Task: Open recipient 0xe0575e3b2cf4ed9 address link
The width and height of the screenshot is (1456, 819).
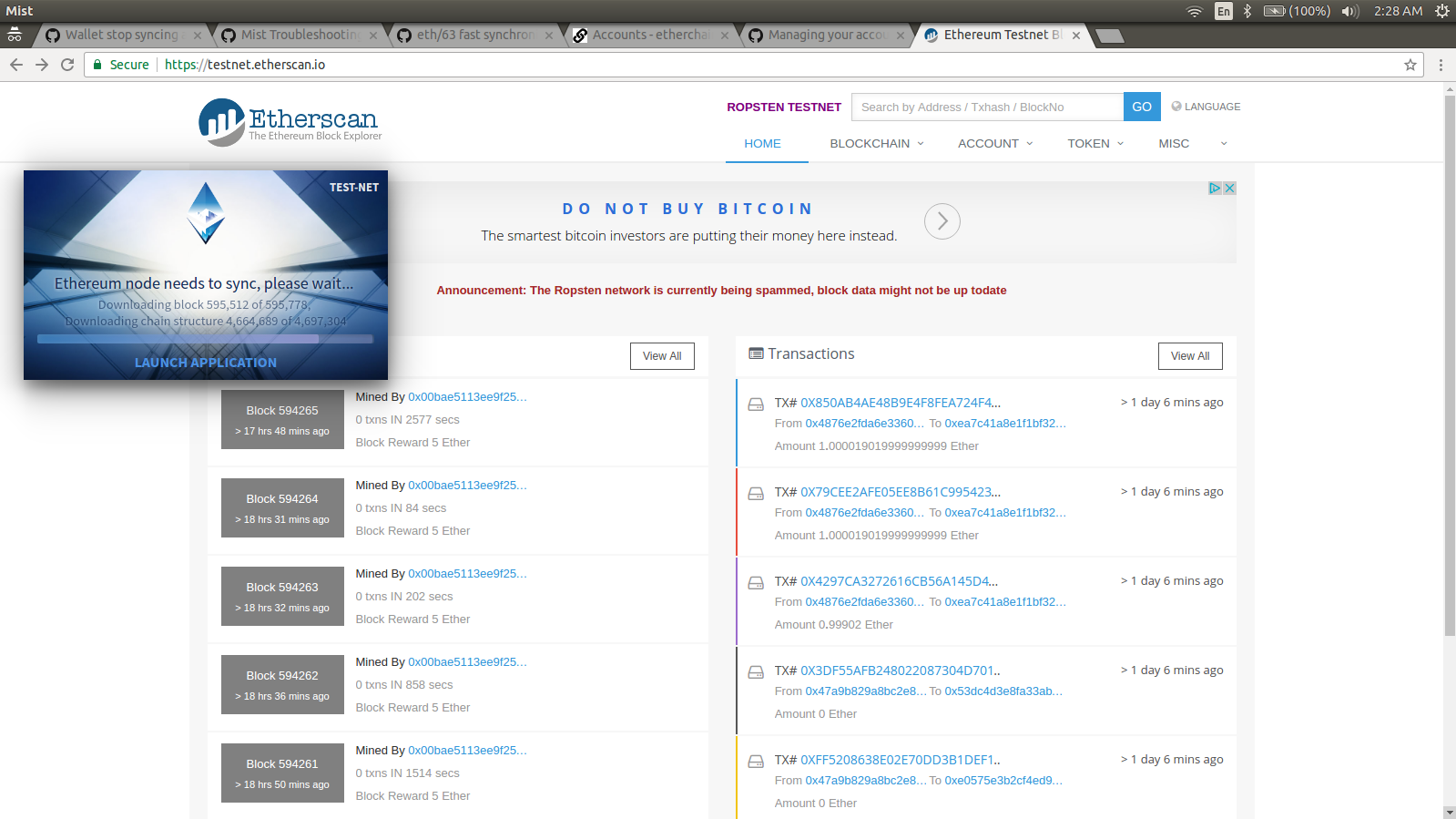Action: coord(1003,781)
